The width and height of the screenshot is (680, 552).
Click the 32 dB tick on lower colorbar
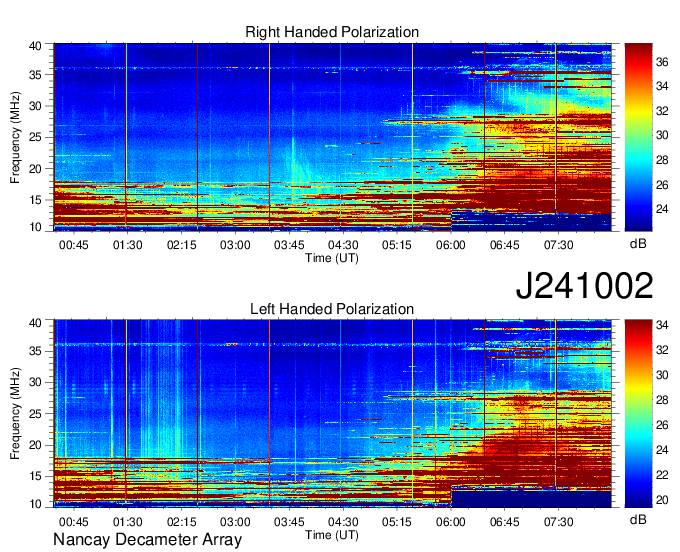(662, 350)
